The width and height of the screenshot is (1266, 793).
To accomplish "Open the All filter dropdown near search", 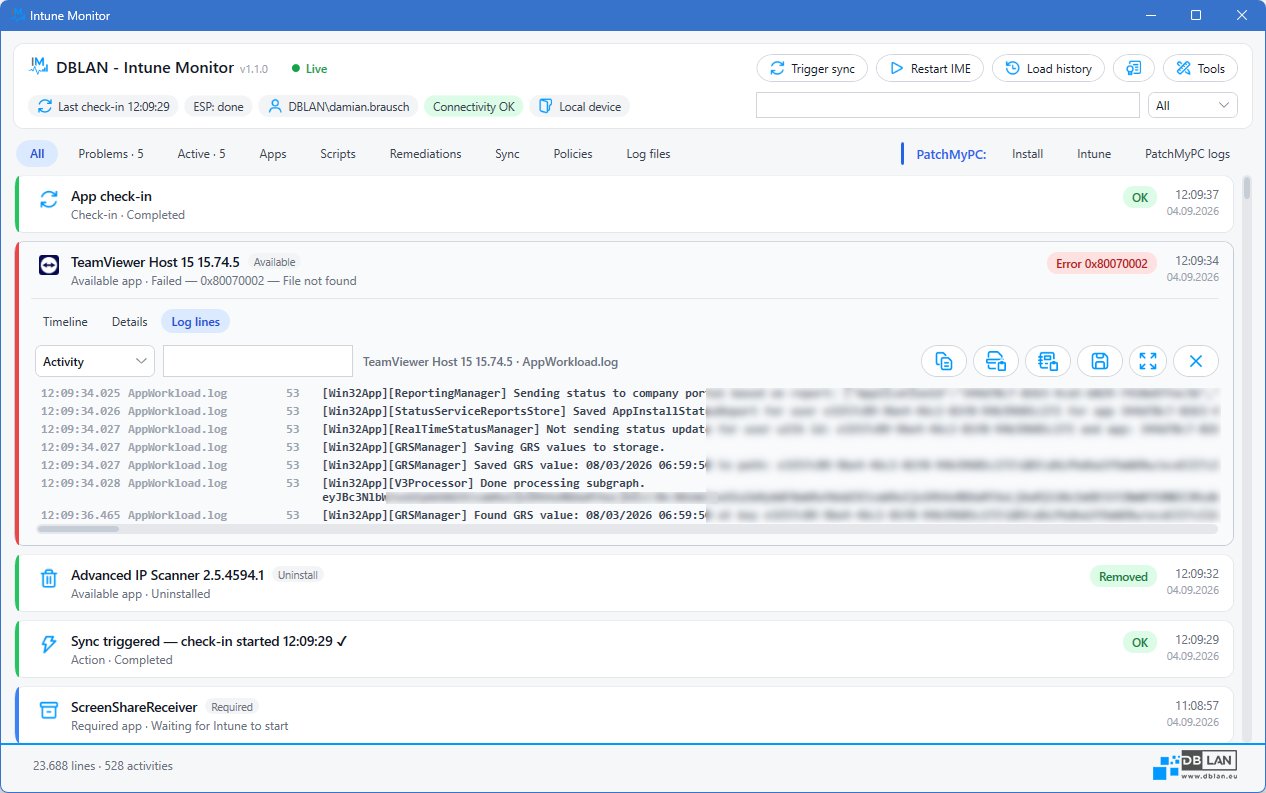I will 1193,105.
